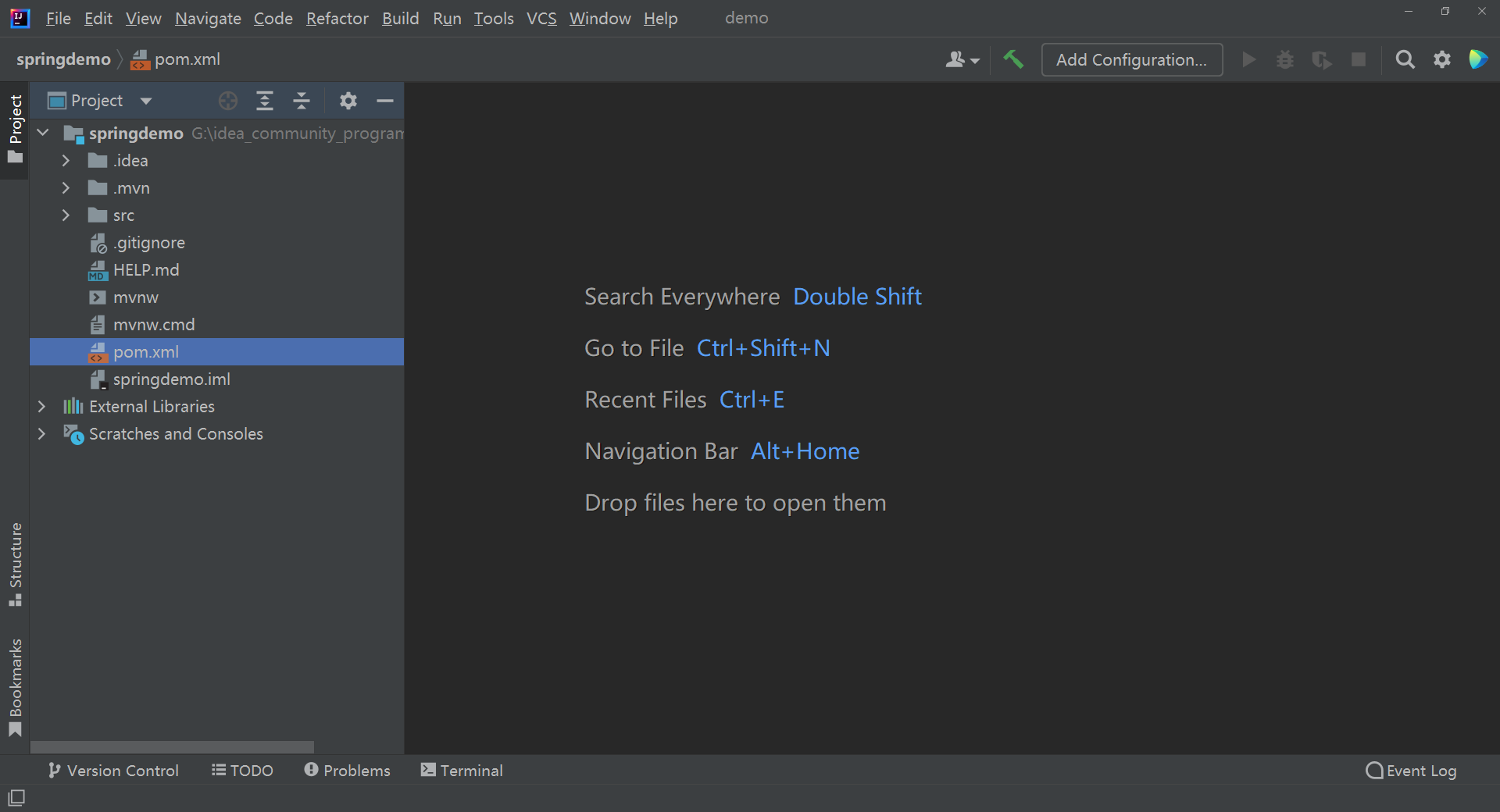1500x812 pixels.
Task: Open the Problems tool window
Action: [x=347, y=771]
